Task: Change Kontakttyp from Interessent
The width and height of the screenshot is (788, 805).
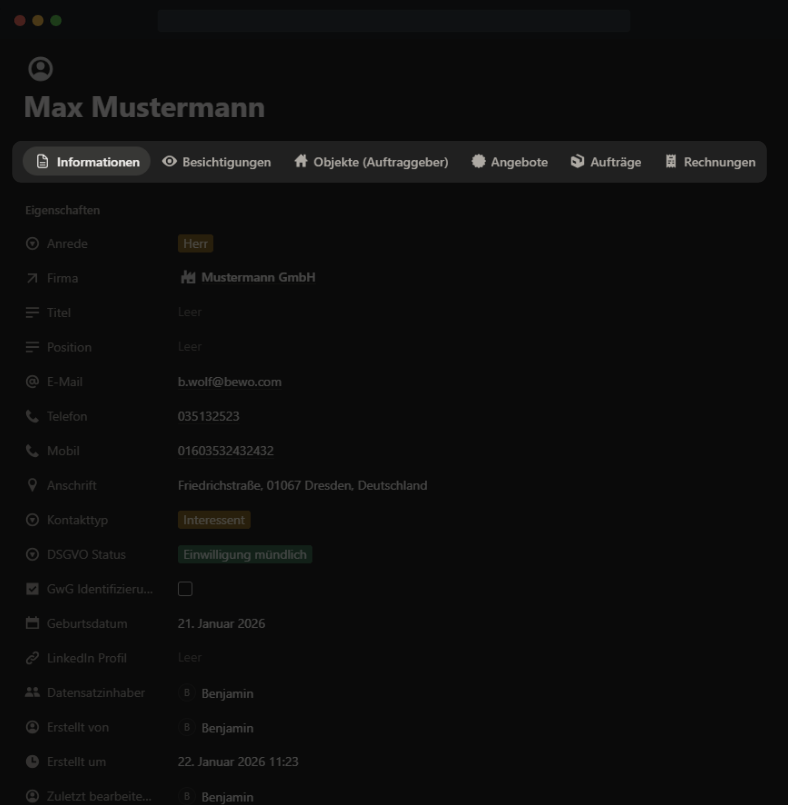Action: point(214,520)
